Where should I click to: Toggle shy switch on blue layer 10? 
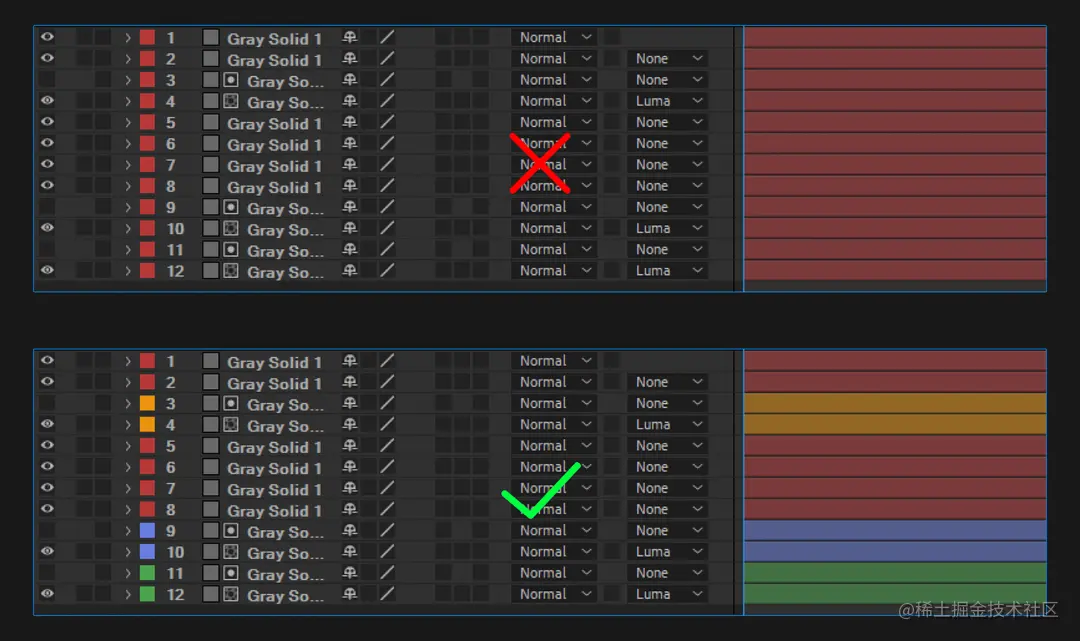(x=350, y=551)
